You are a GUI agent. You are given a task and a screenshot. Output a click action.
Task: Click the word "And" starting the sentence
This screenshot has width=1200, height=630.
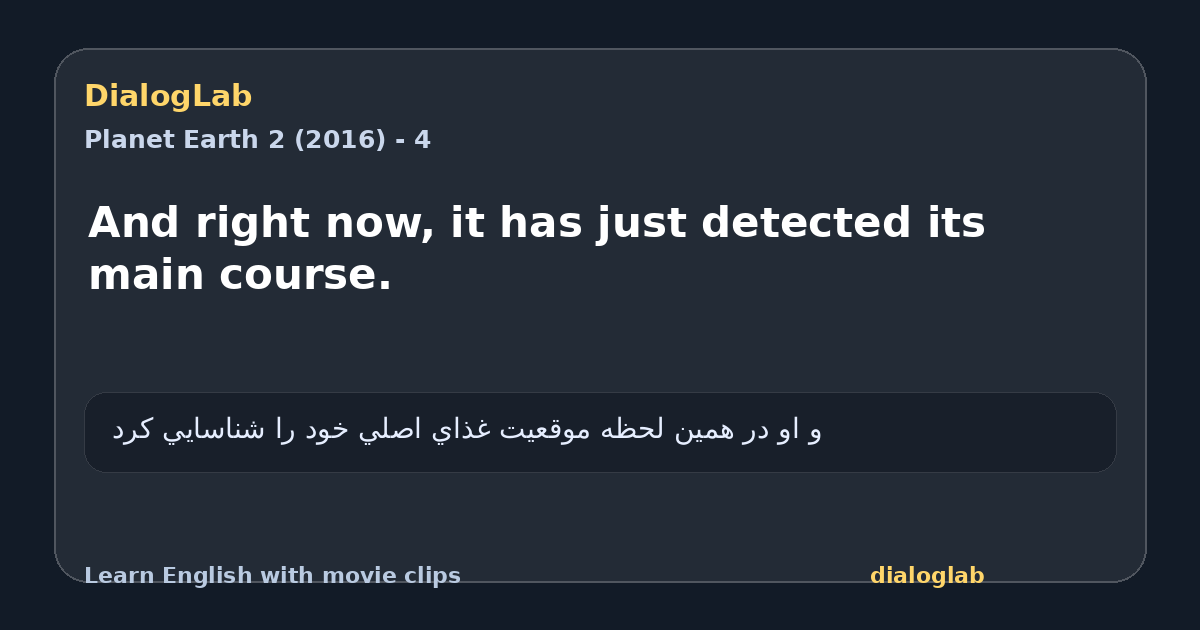pos(135,223)
